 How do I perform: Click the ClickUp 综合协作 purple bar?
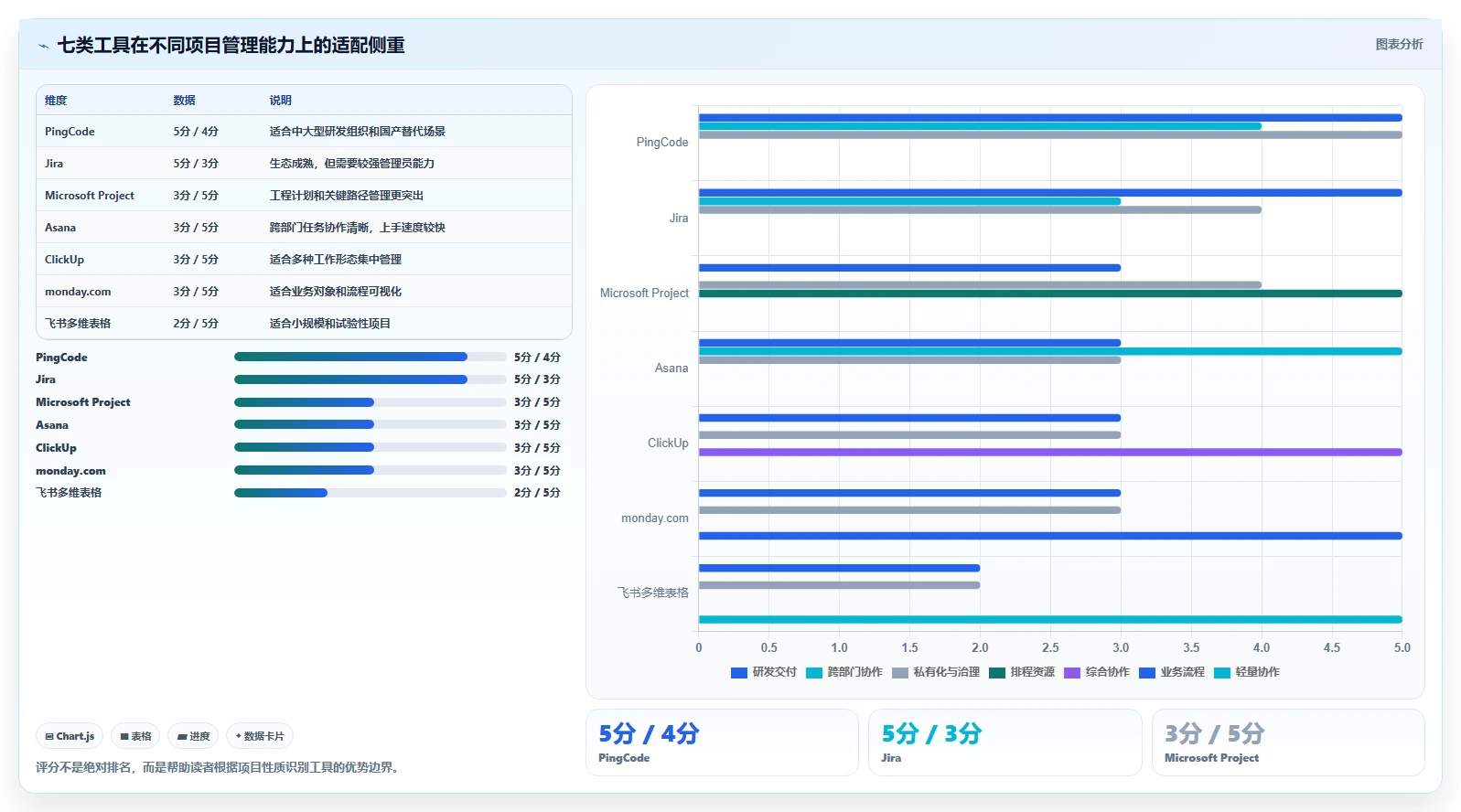click(x=1050, y=452)
